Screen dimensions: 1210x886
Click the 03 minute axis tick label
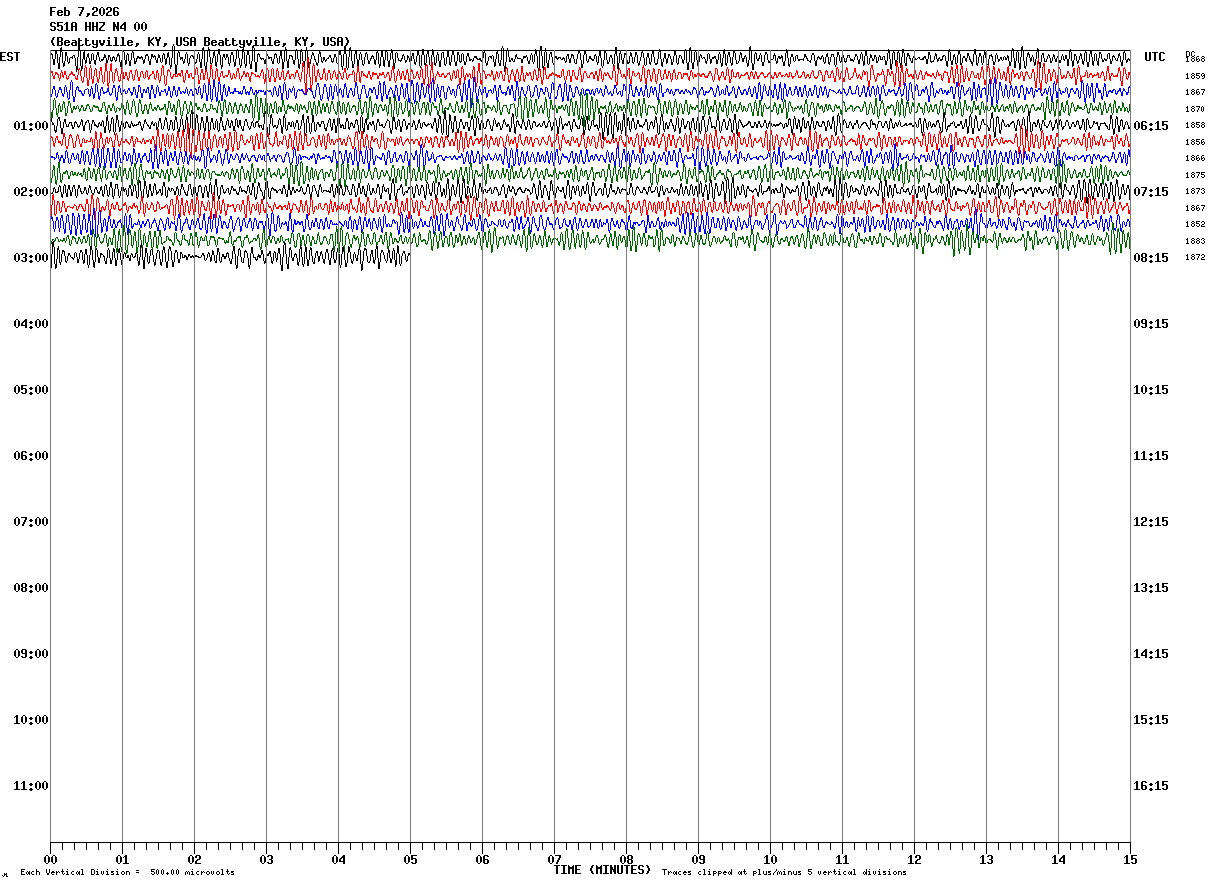266,860
